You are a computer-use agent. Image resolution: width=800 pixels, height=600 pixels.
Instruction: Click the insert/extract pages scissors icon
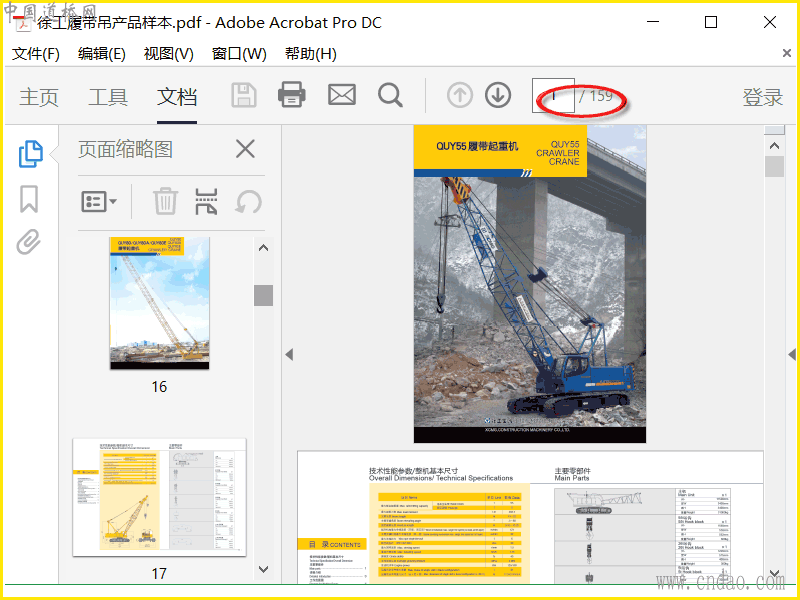206,201
